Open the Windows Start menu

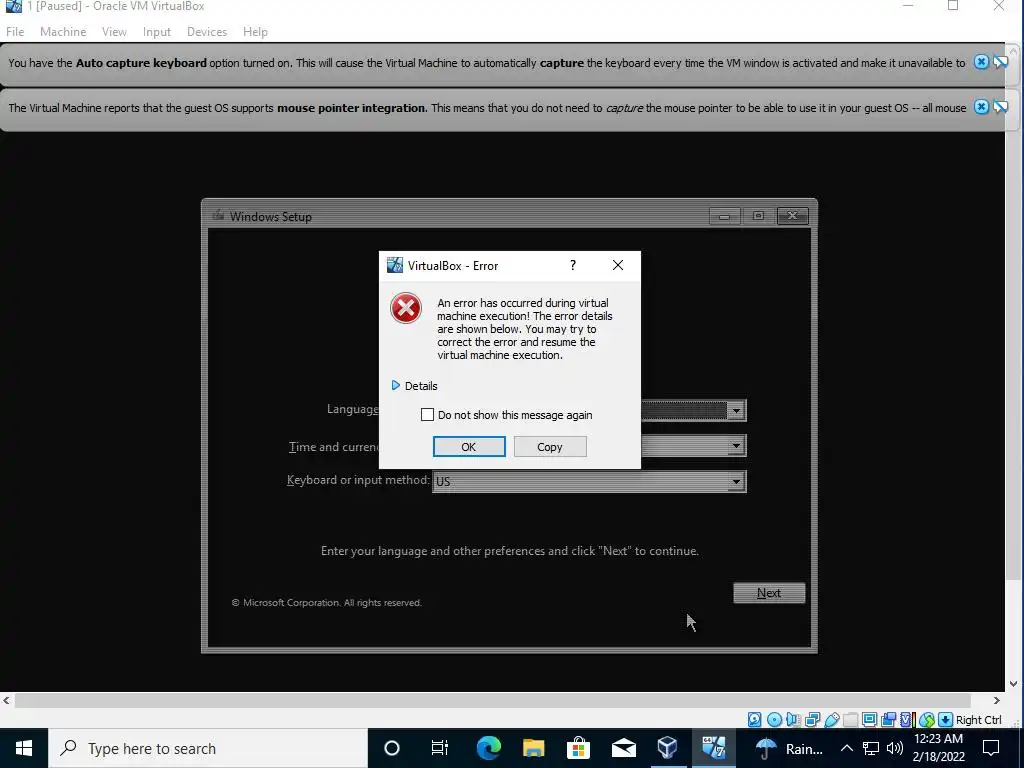(24, 748)
